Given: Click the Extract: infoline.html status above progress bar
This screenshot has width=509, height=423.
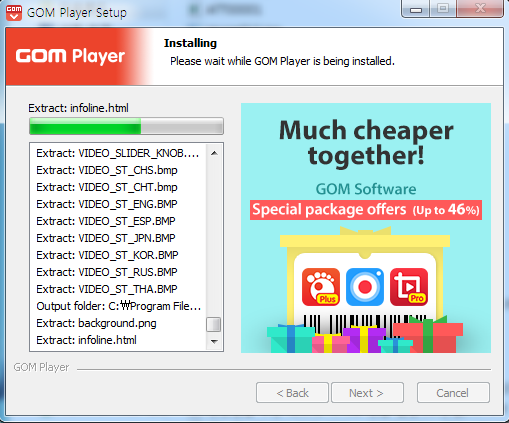Looking at the screenshot, I should coord(78,108).
